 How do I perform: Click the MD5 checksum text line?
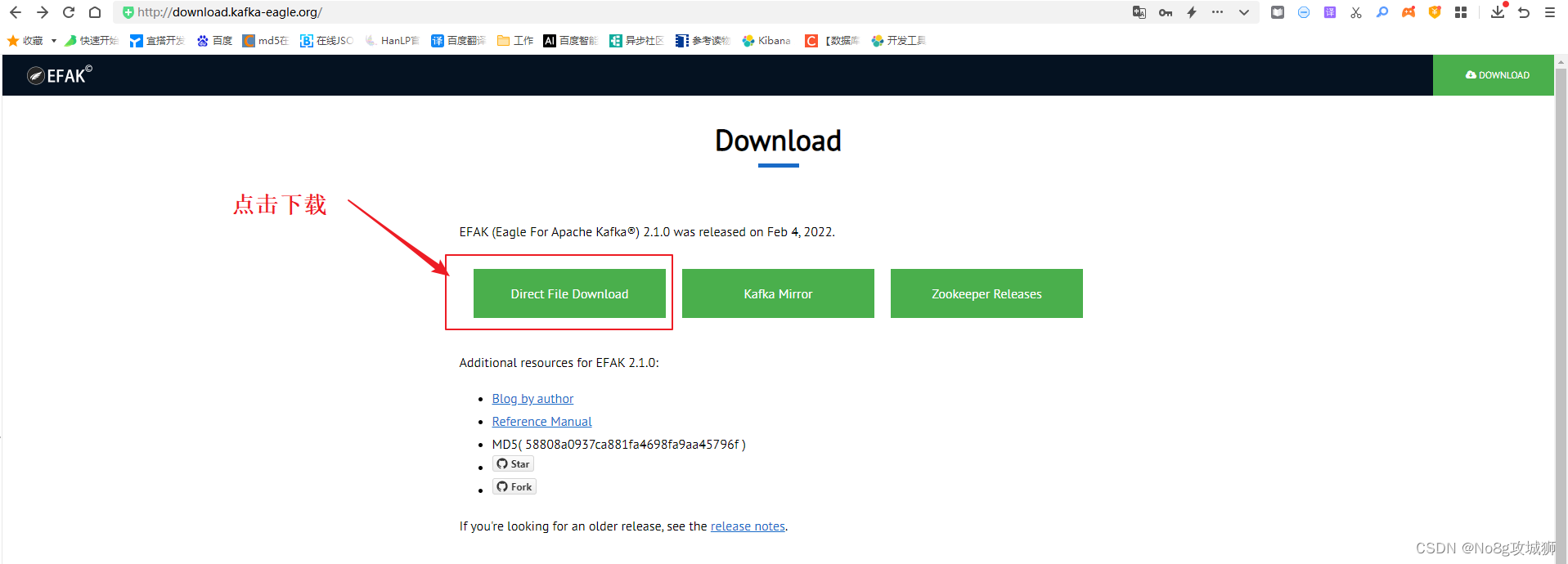[618, 445]
